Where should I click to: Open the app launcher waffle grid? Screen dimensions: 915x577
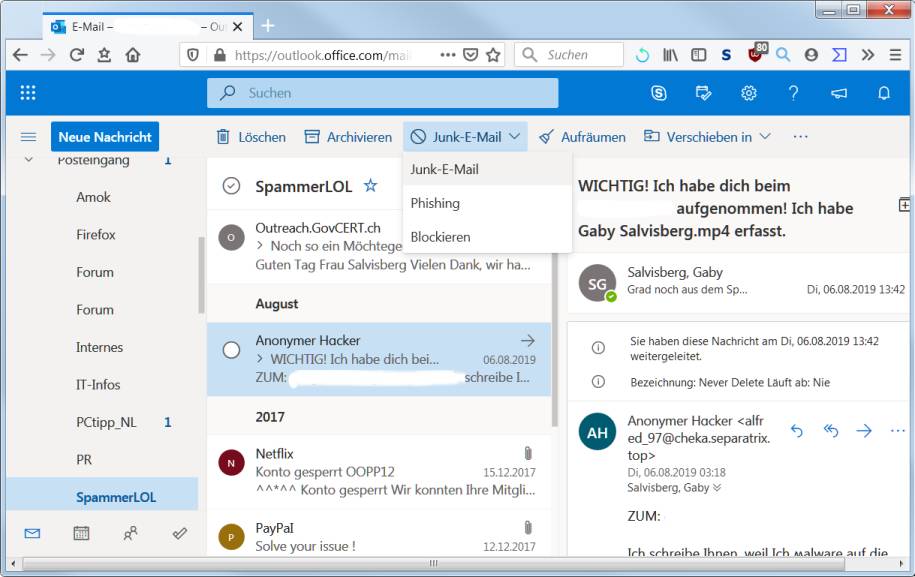point(28,93)
